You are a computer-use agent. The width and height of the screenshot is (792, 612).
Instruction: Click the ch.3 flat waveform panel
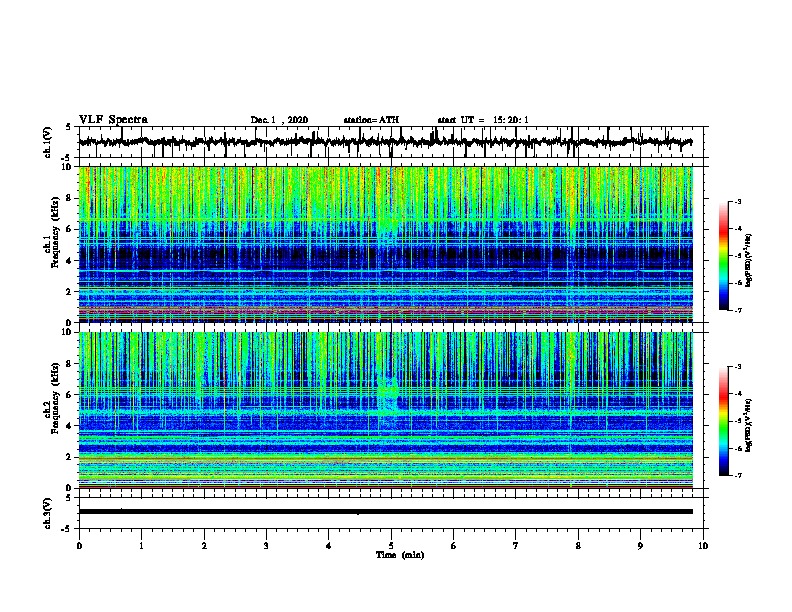[x=391, y=513]
